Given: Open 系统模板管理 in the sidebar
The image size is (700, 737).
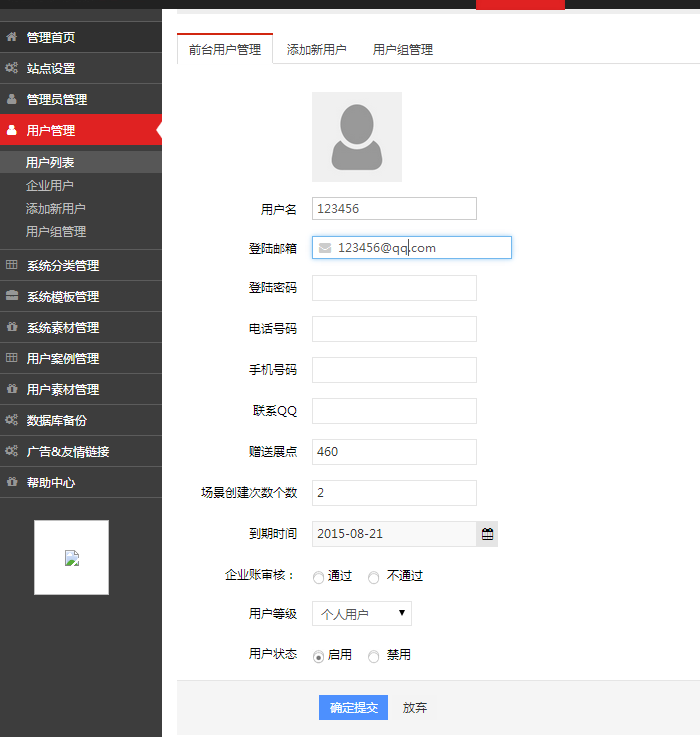Looking at the screenshot, I should (x=81, y=296).
